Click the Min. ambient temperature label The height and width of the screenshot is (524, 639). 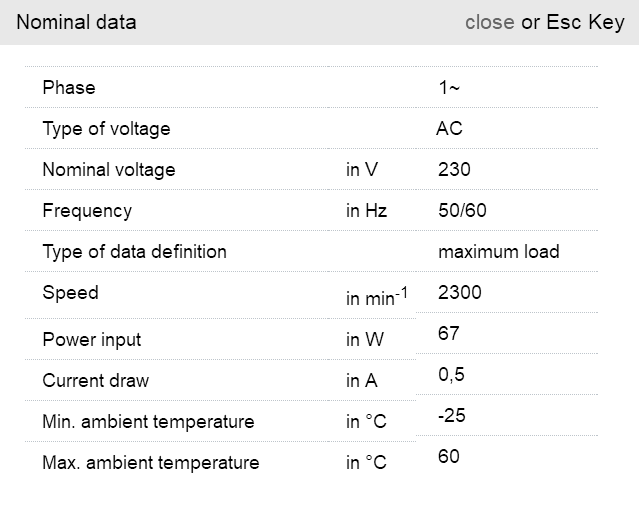coord(148,422)
